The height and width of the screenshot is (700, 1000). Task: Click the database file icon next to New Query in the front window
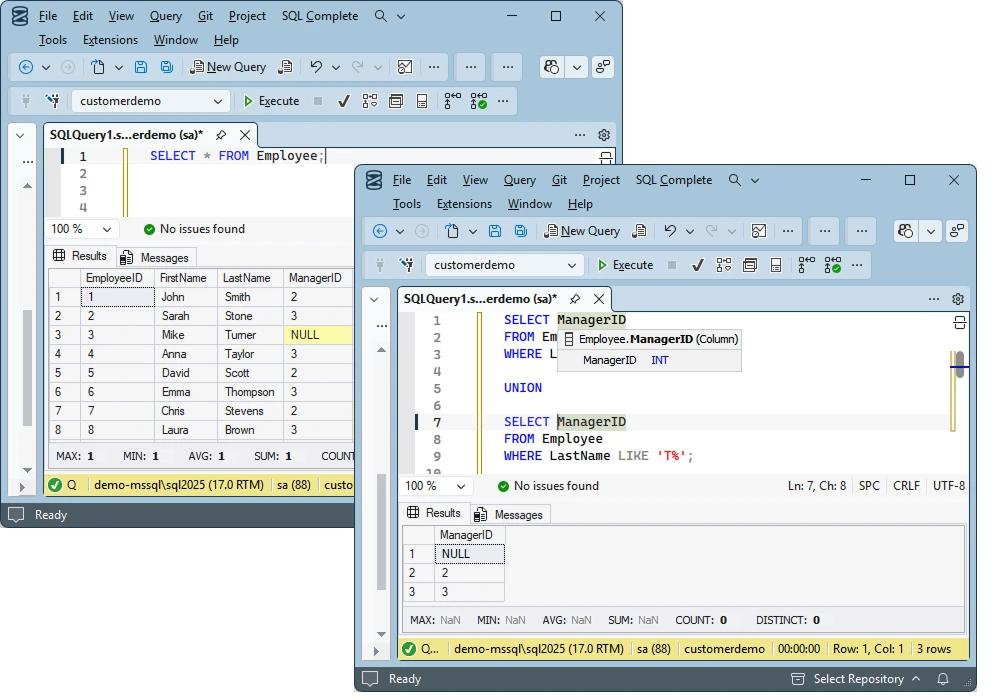(x=638, y=231)
